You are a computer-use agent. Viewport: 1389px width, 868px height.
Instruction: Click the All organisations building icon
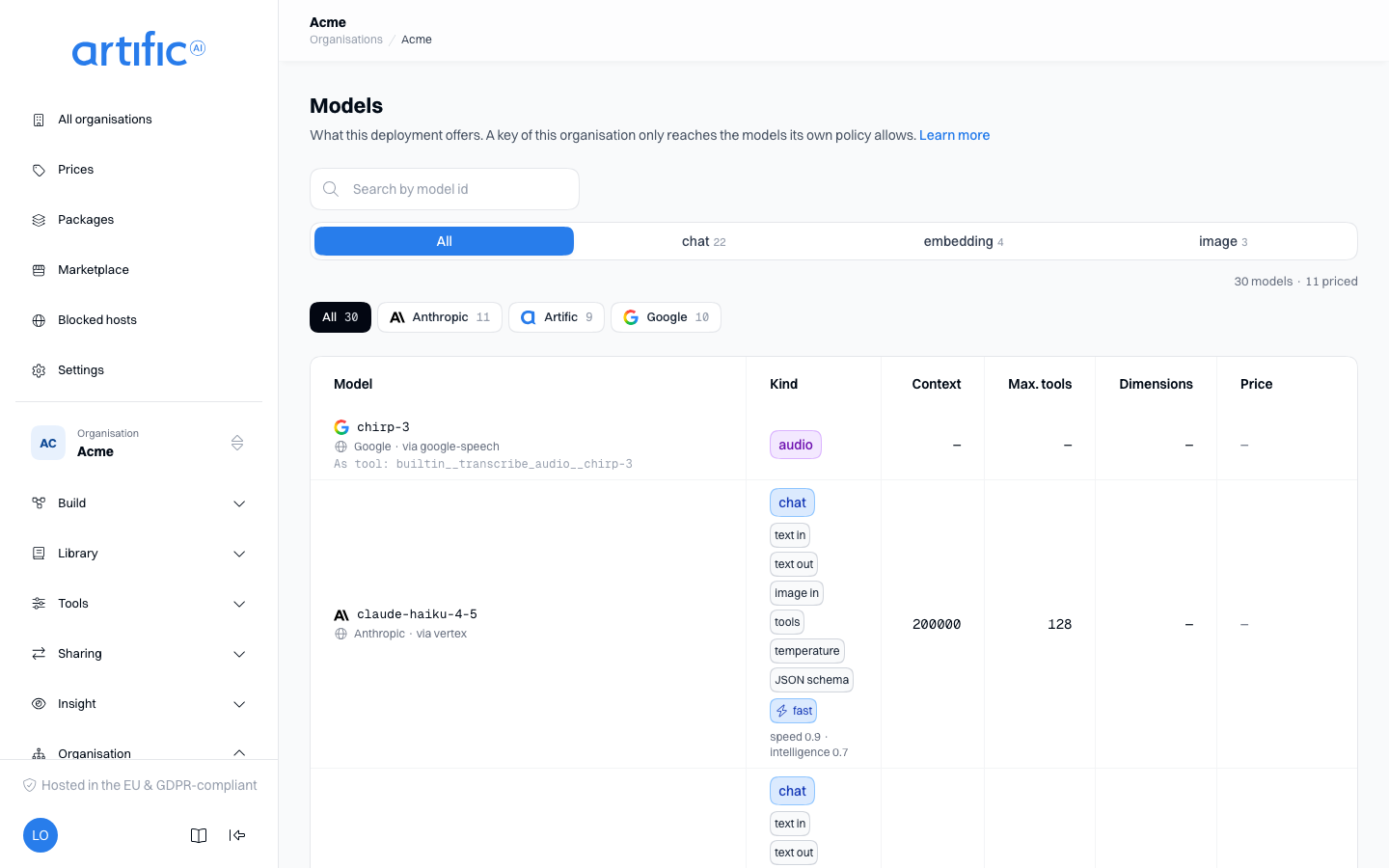(39, 120)
